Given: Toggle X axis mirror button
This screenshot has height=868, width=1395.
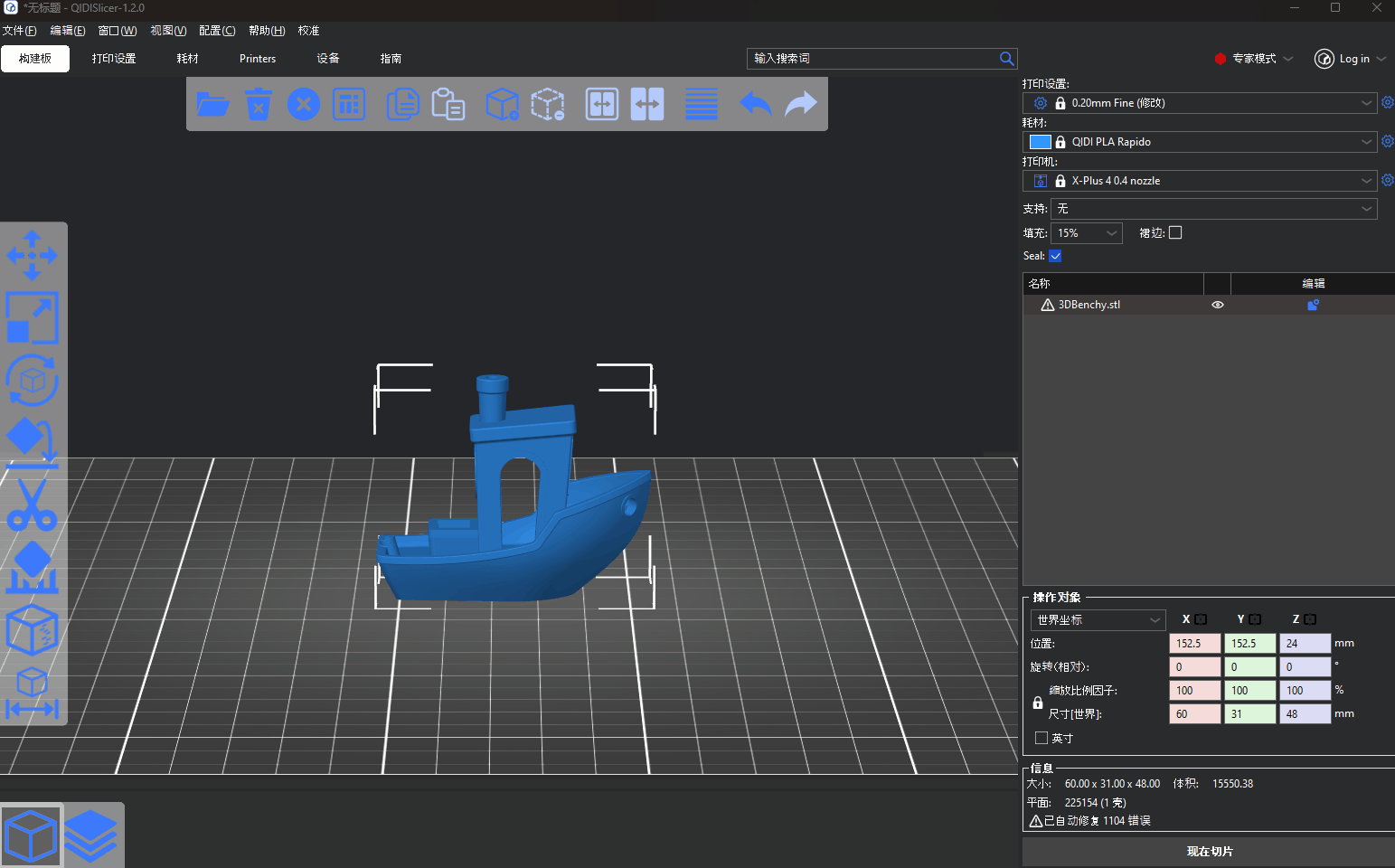Looking at the screenshot, I should [x=1201, y=619].
